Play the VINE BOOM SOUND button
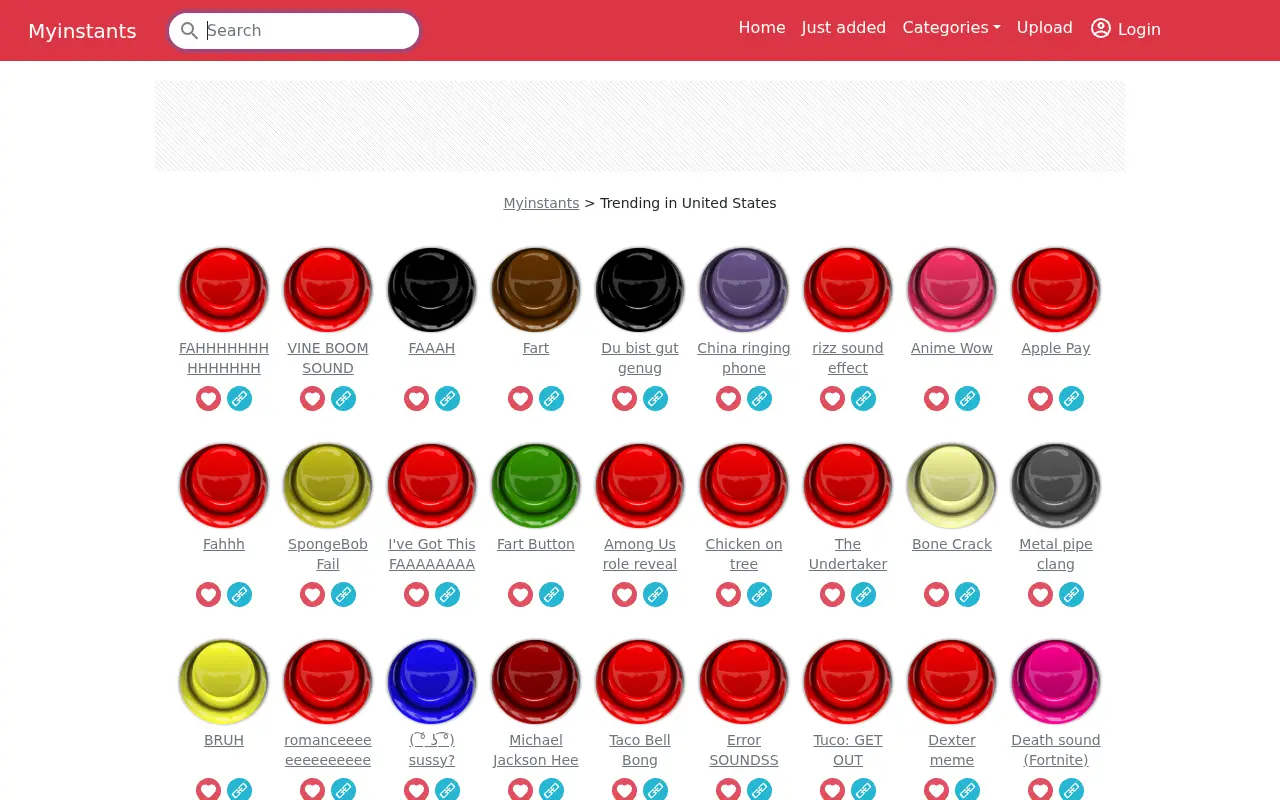This screenshot has height=800, width=1280. [x=328, y=289]
